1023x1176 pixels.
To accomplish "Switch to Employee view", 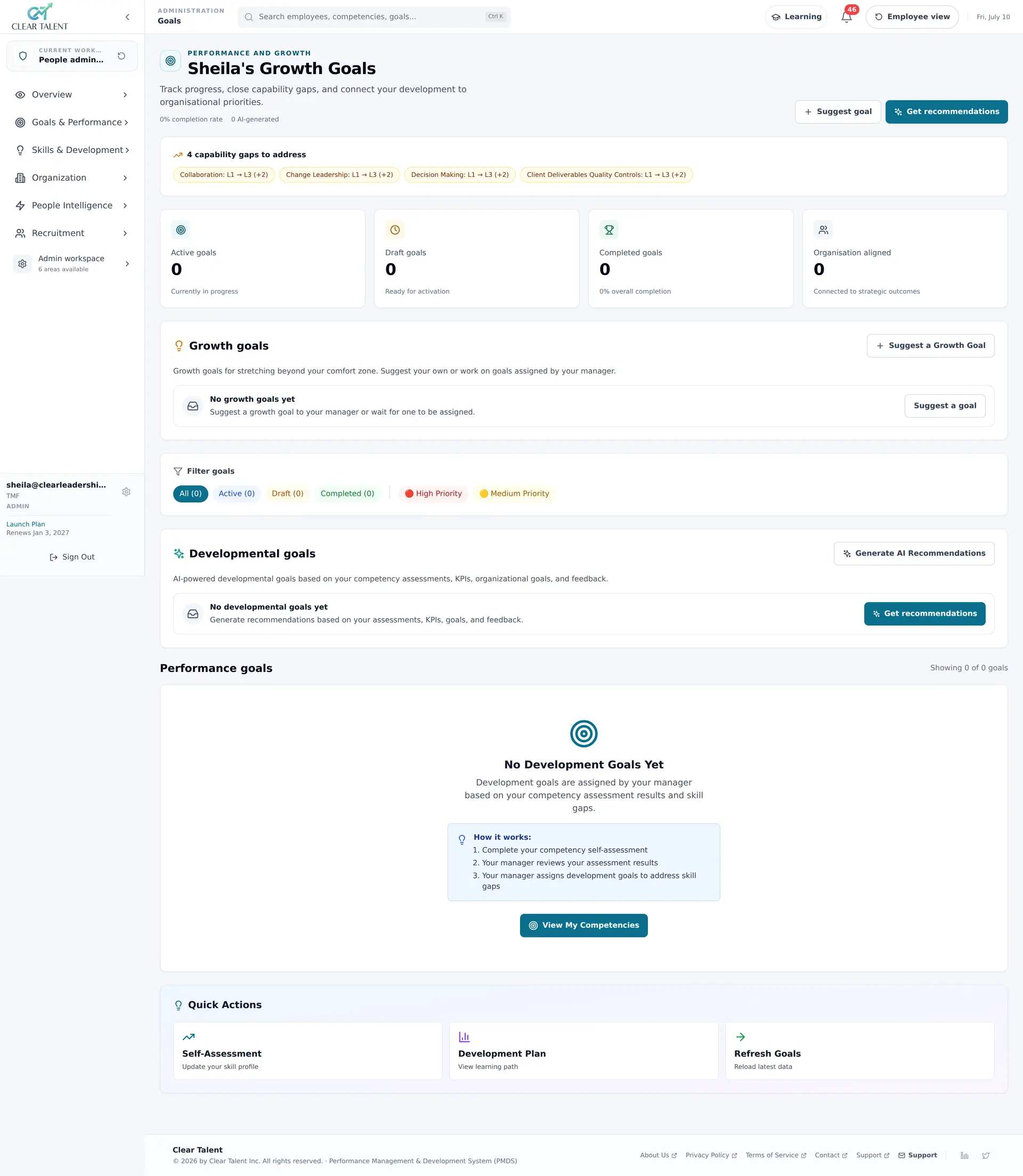I will point(912,17).
